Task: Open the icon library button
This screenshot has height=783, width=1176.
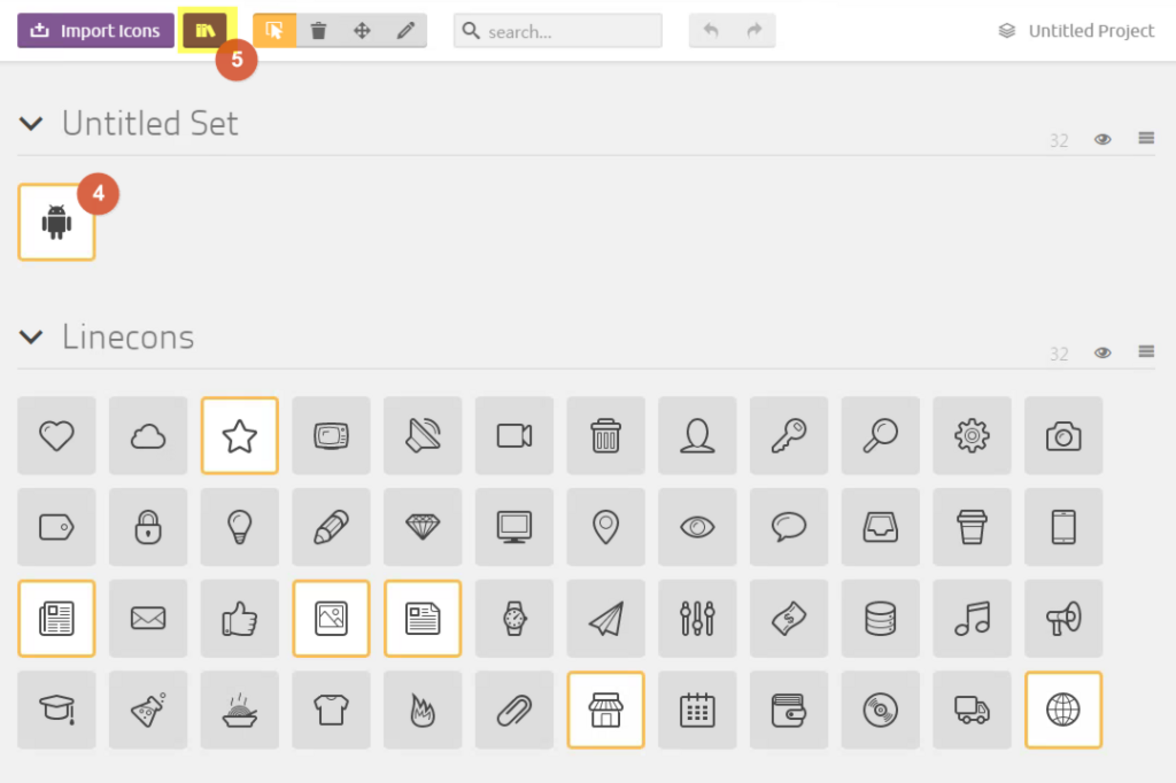Action: [205, 31]
